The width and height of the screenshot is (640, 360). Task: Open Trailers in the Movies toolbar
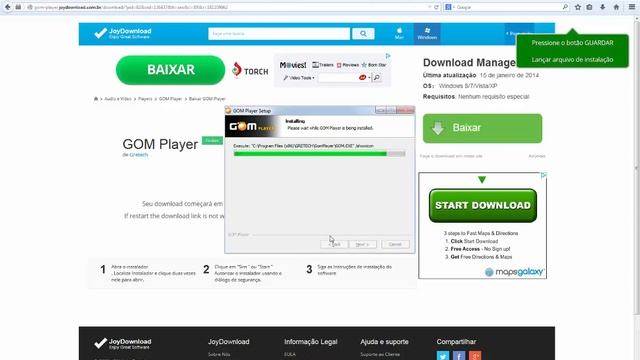323,65
